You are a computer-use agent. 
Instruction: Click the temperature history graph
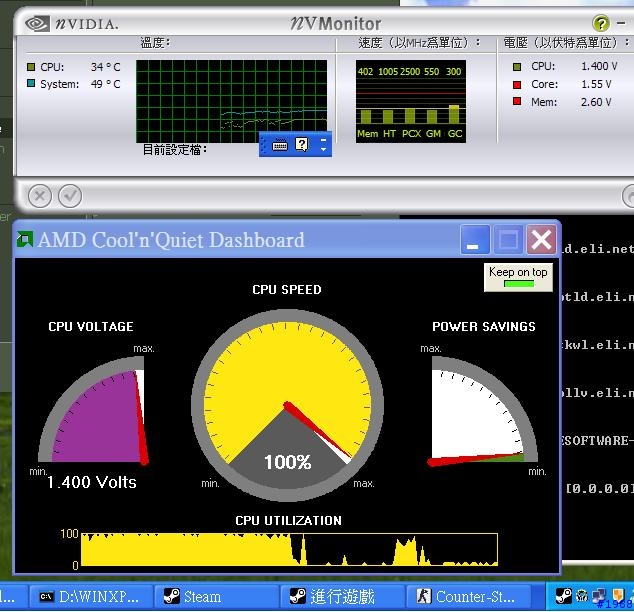tap(231, 101)
